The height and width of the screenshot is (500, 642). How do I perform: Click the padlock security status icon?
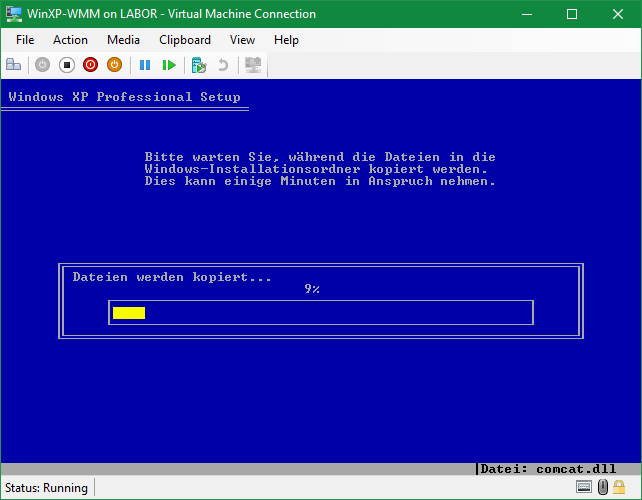click(x=621, y=488)
